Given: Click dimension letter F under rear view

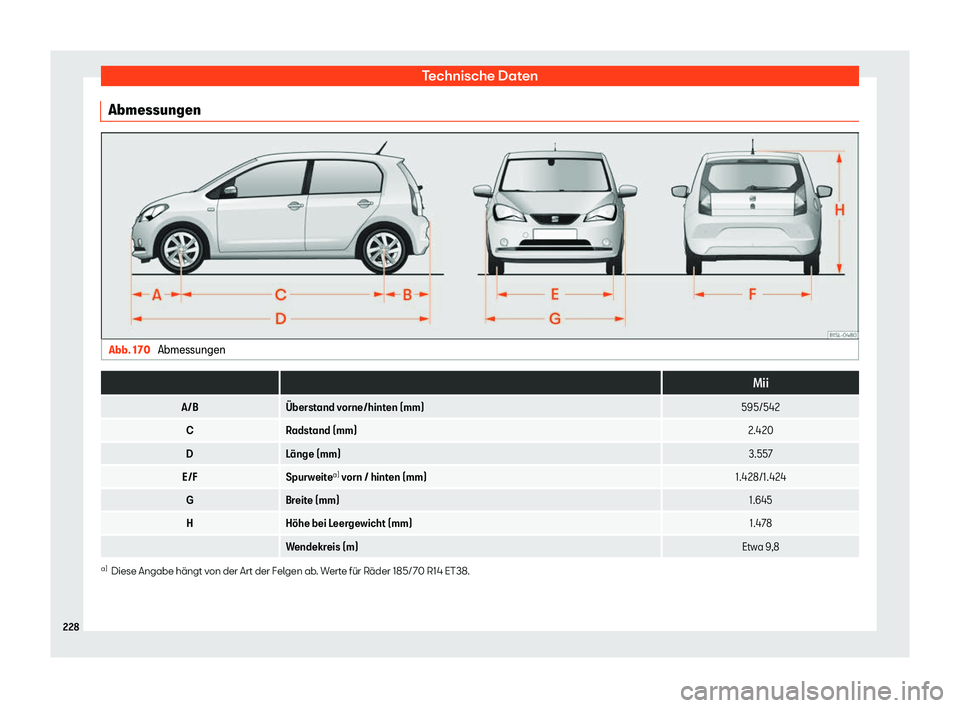Looking at the screenshot, I should click(752, 295).
